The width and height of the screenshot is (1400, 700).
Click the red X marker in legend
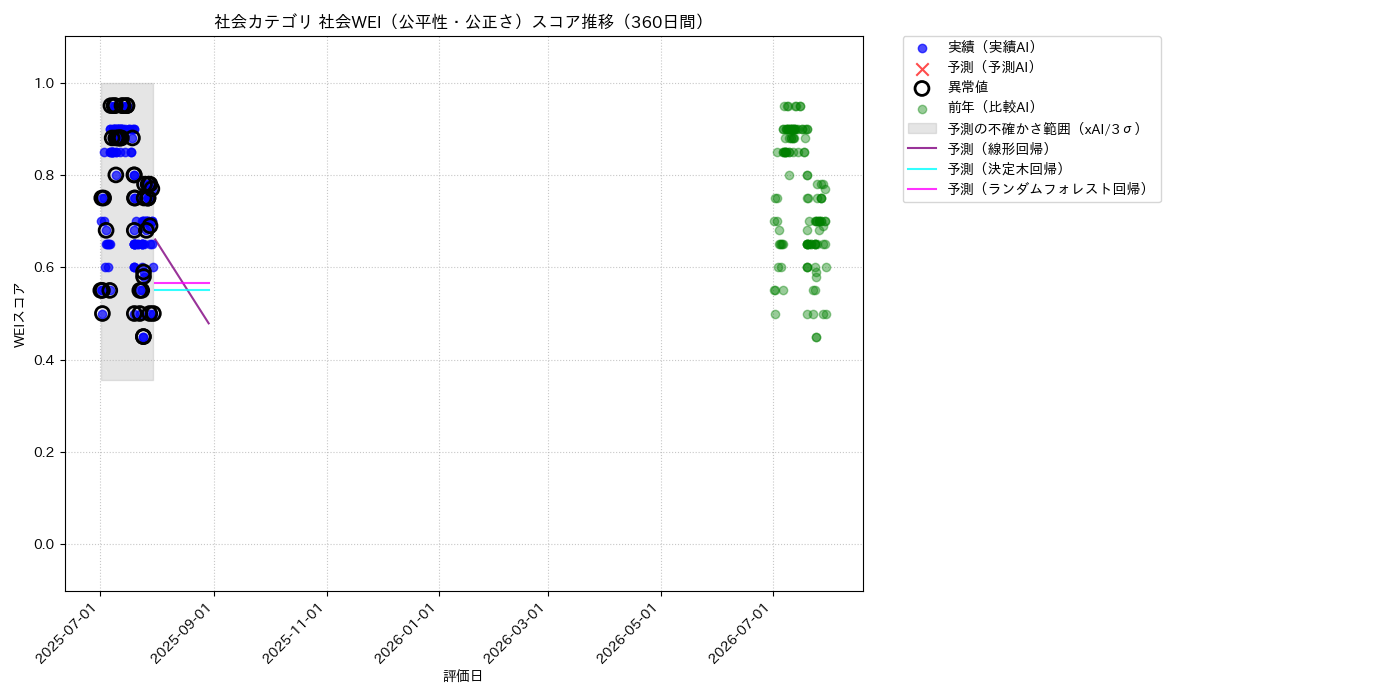(922, 68)
